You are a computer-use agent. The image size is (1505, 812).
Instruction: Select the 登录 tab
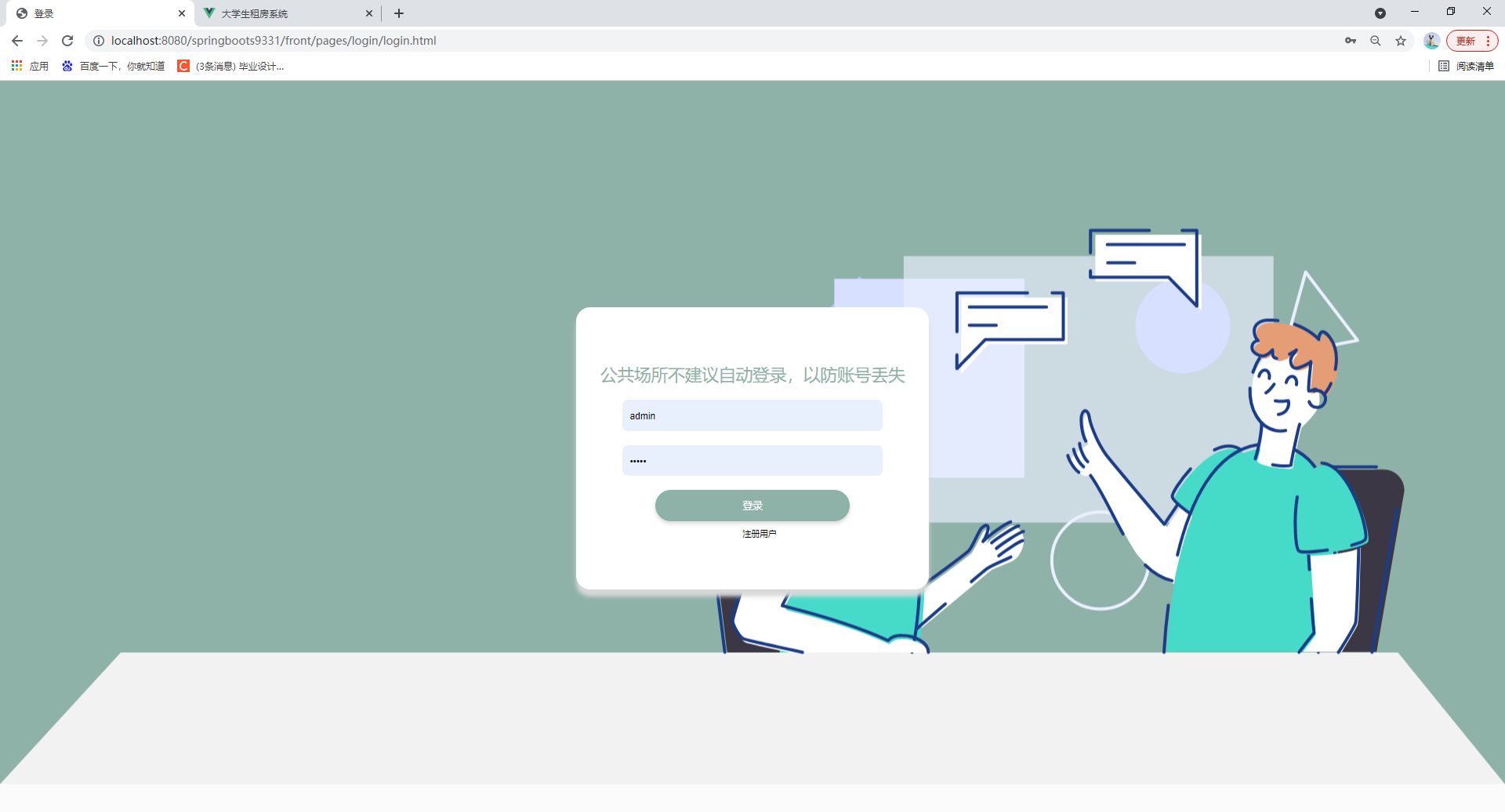[94, 13]
